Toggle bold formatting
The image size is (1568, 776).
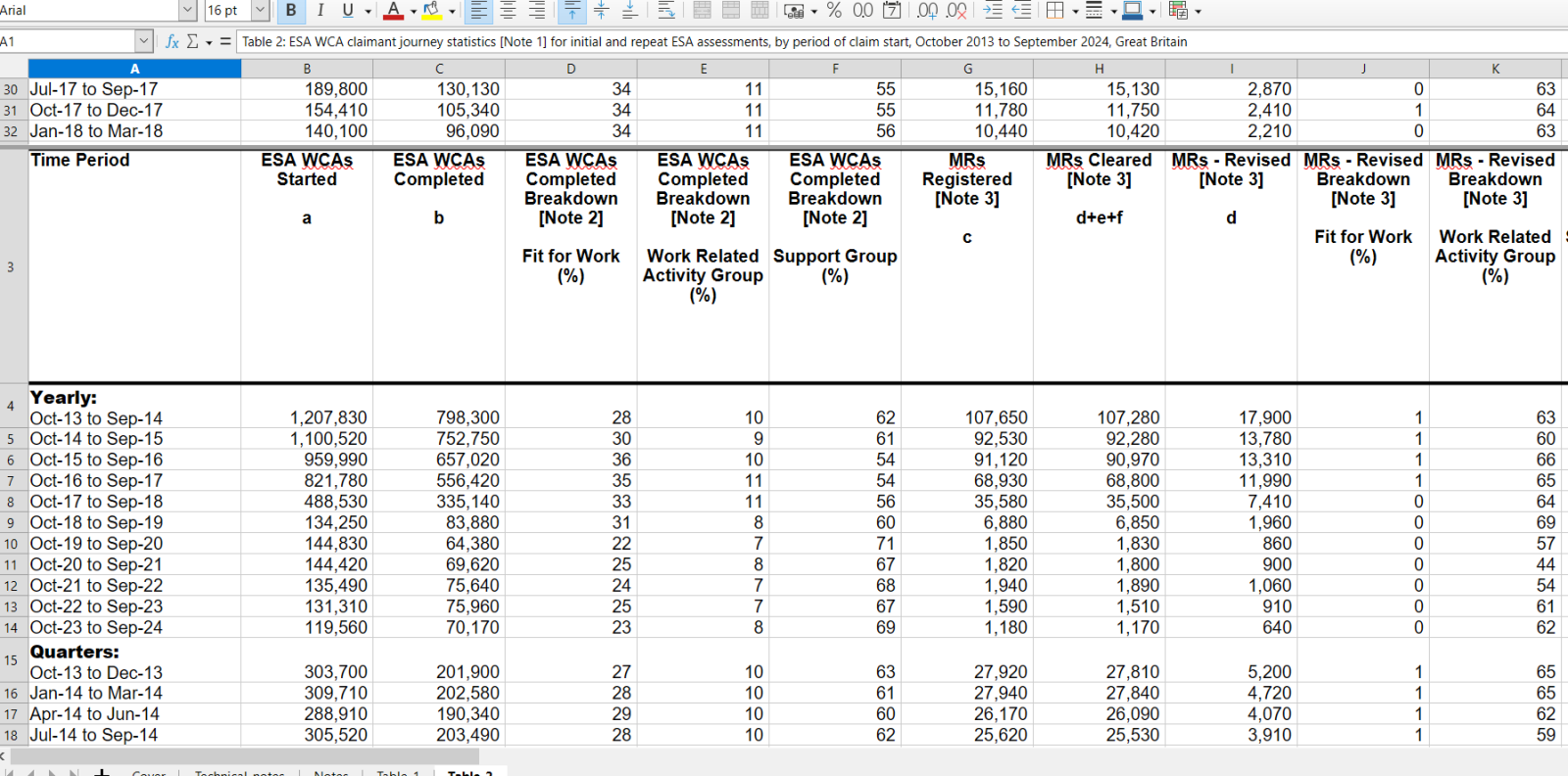click(291, 11)
